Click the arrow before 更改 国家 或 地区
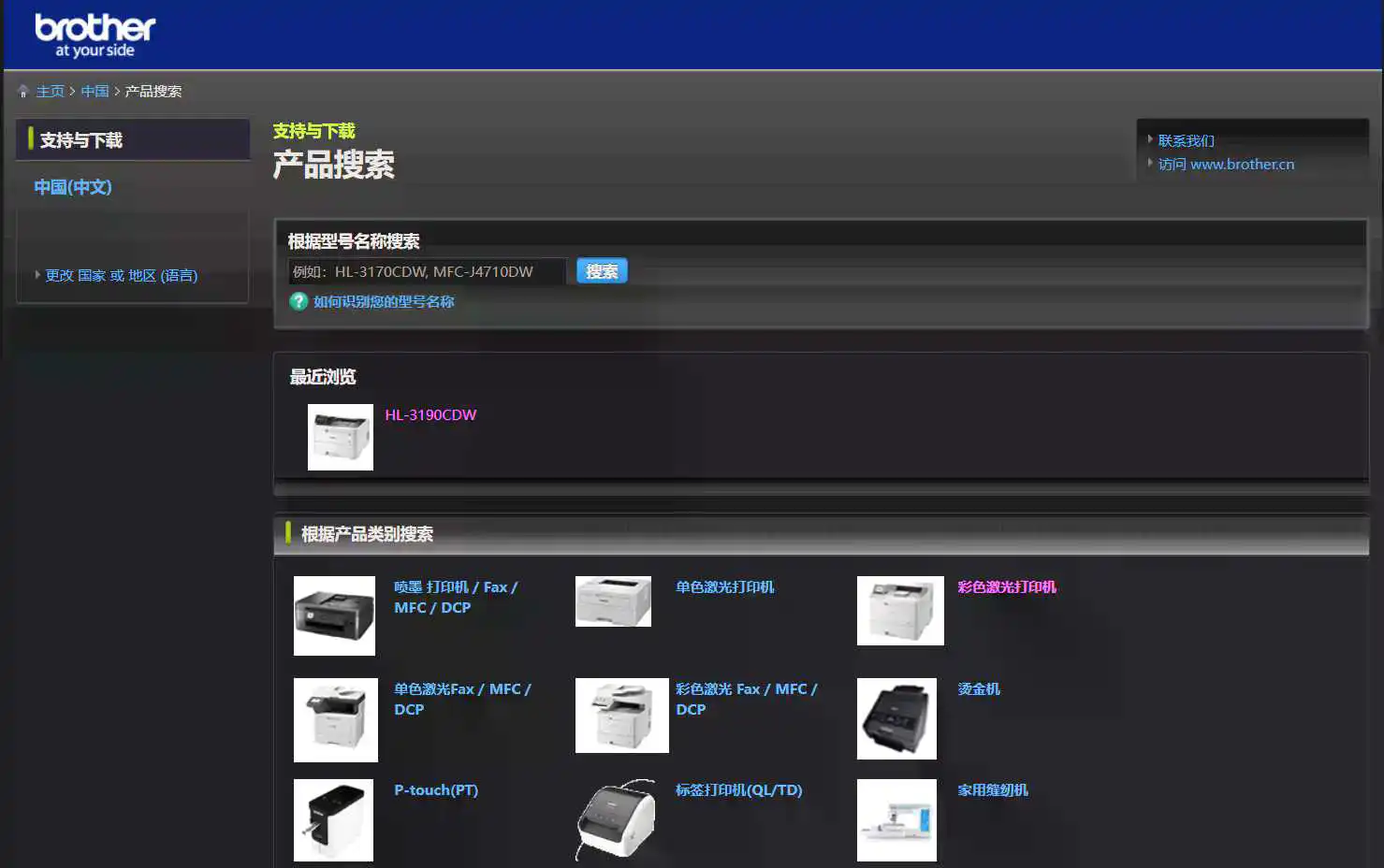The height and width of the screenshot is (868, 1384). [37, 274]
